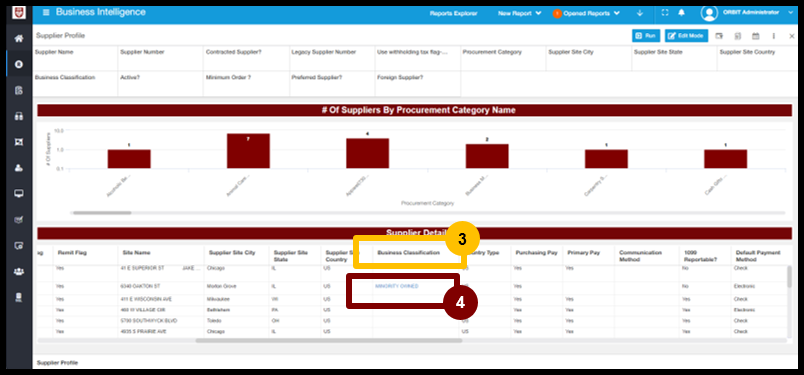Expand the New Report dropdown

[x=519, y=13]
